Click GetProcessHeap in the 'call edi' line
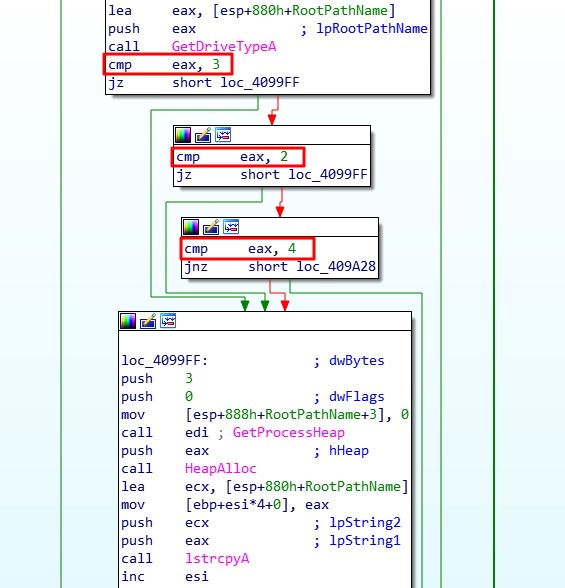 288,432
